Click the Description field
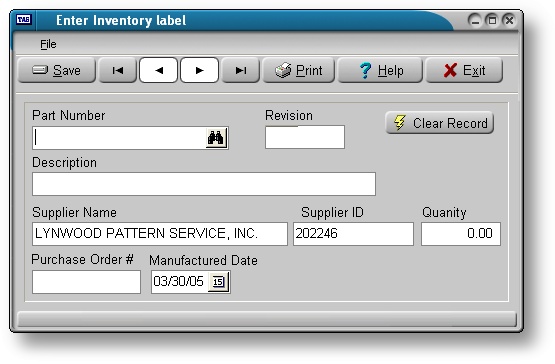The image size is (555, 364). (x=204, y=184)
